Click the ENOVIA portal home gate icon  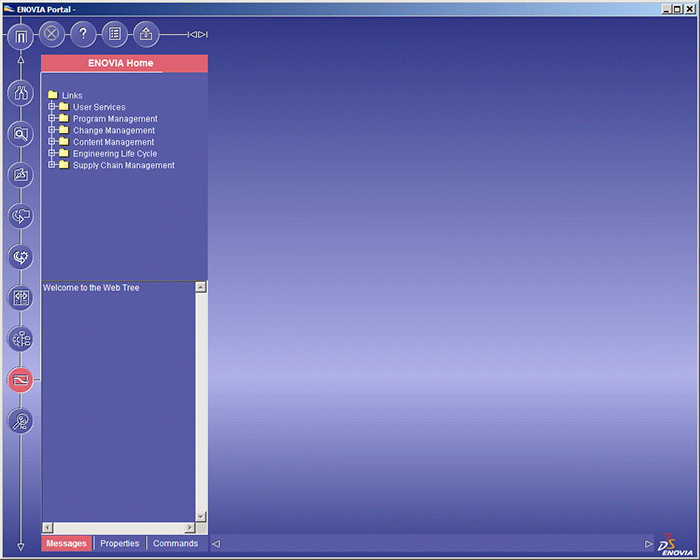coord(21,38)
